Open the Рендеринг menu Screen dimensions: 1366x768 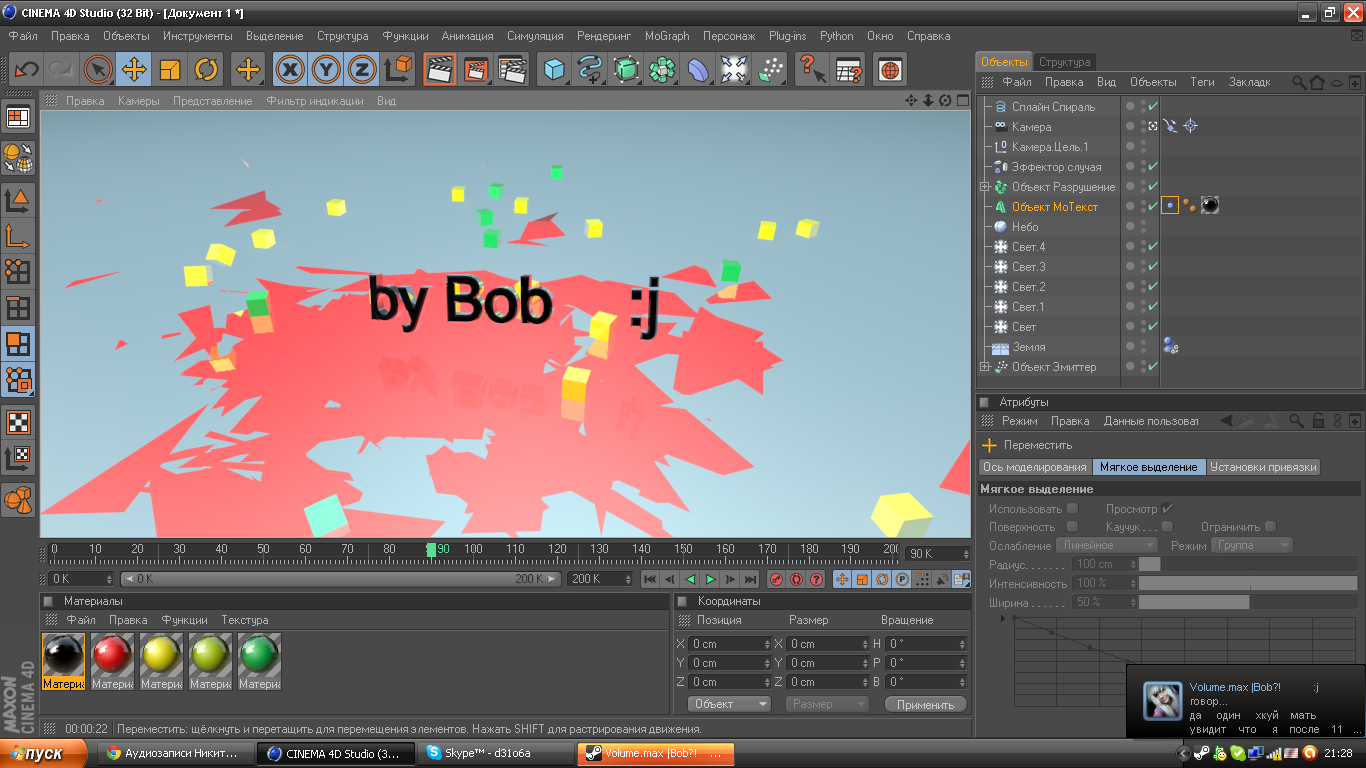(604, 36)
